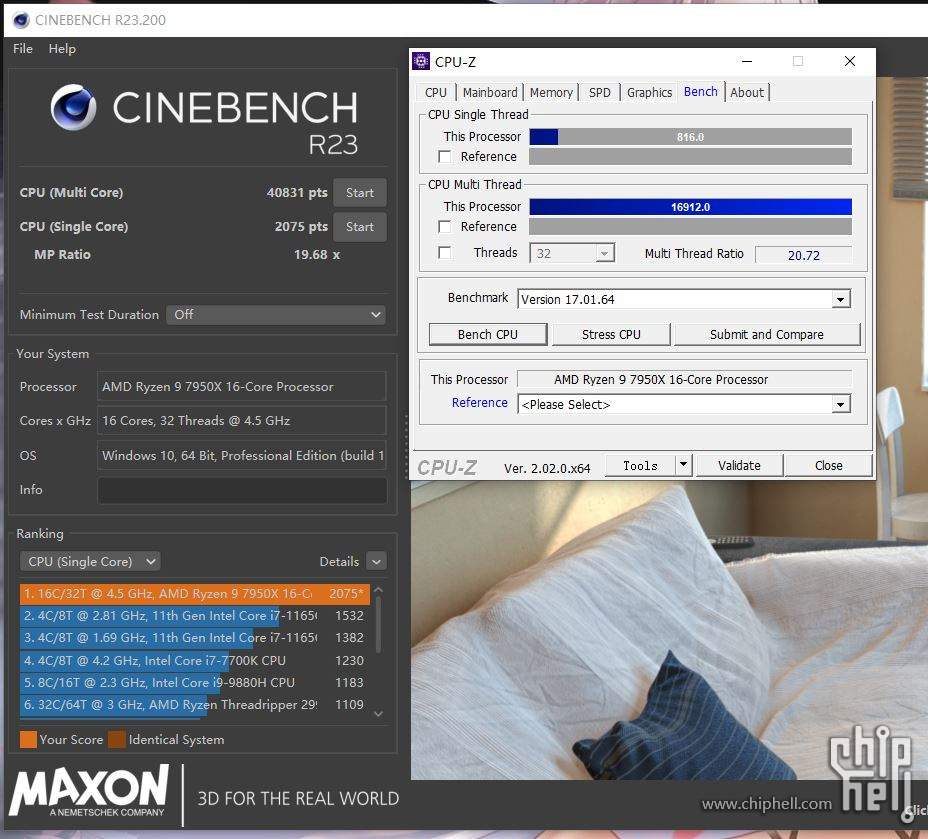Click the CPU-Z window title icon

click(x=421, y=61)
